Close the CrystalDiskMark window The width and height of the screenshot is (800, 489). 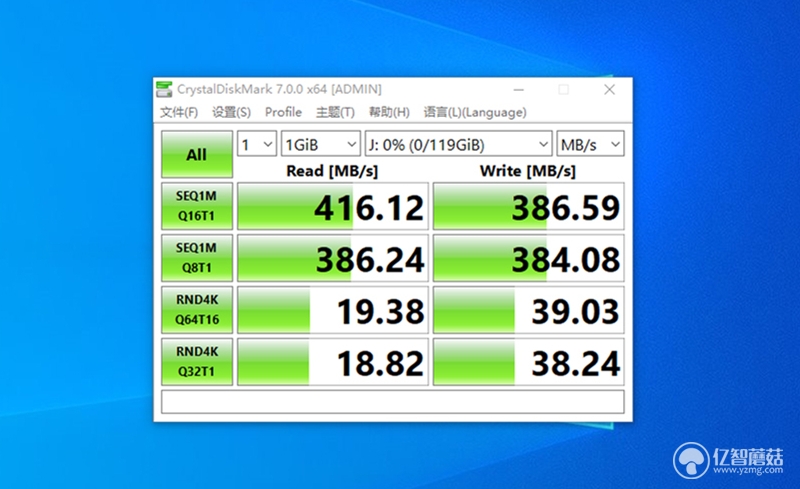click(609, 90)
